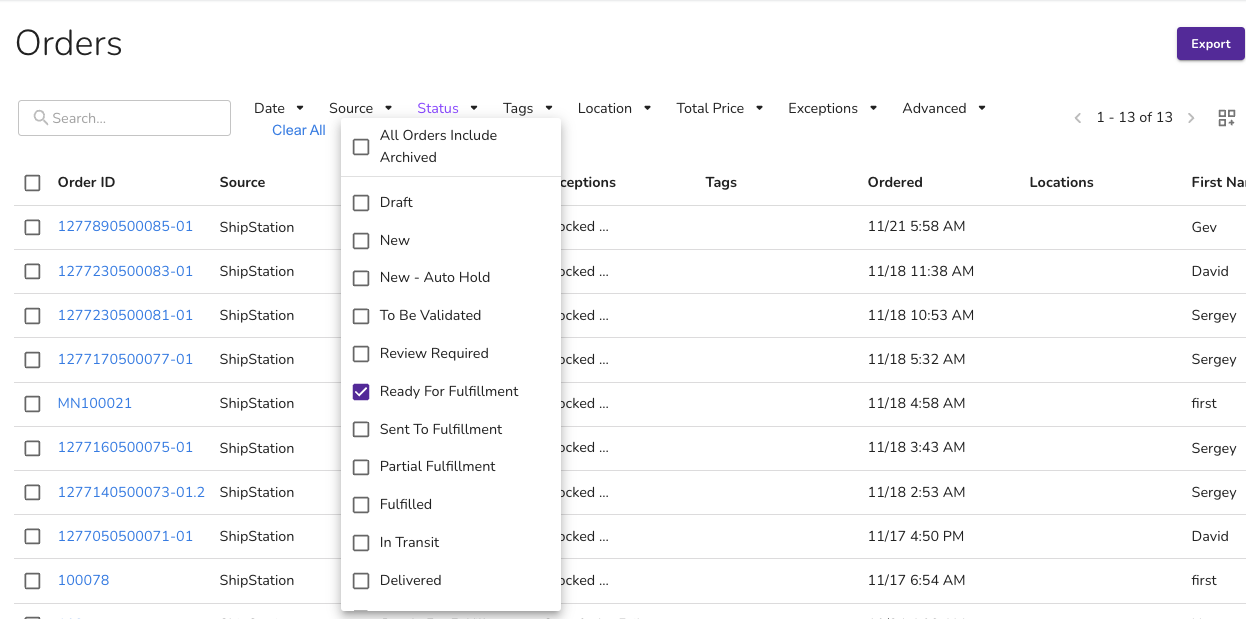
Task: Go to next page arrow
Action: point(1191,118)
